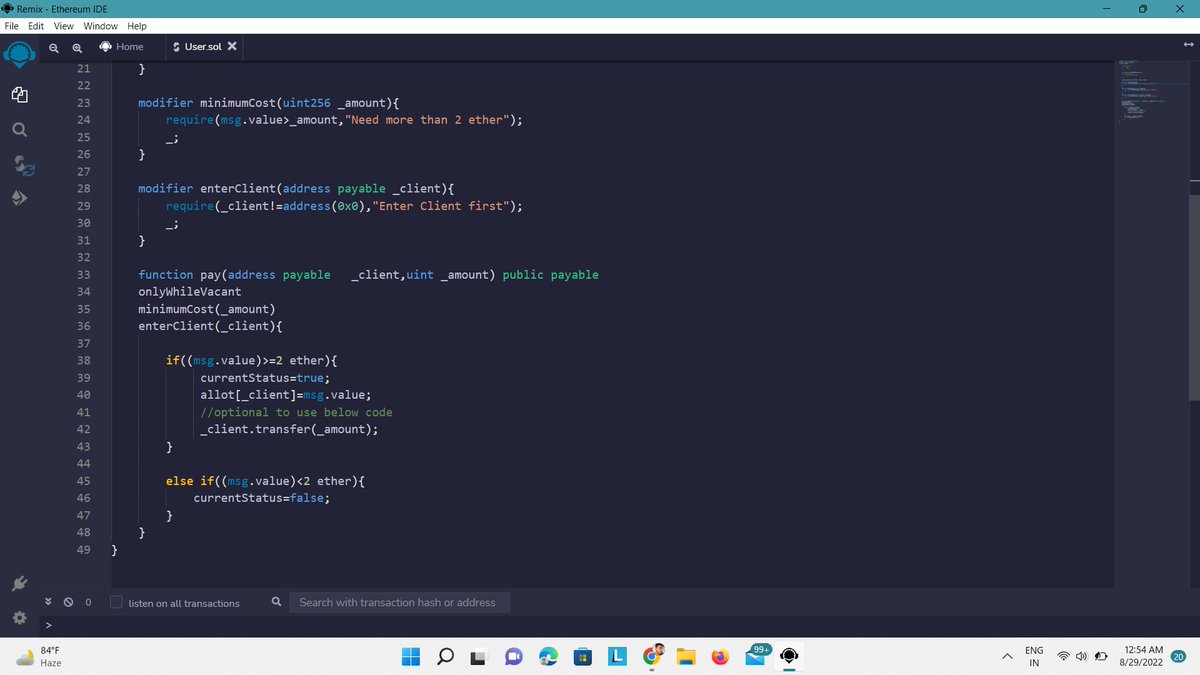
Task: Click the Remix IDE taskbar icon
Action: click(789, 657)
